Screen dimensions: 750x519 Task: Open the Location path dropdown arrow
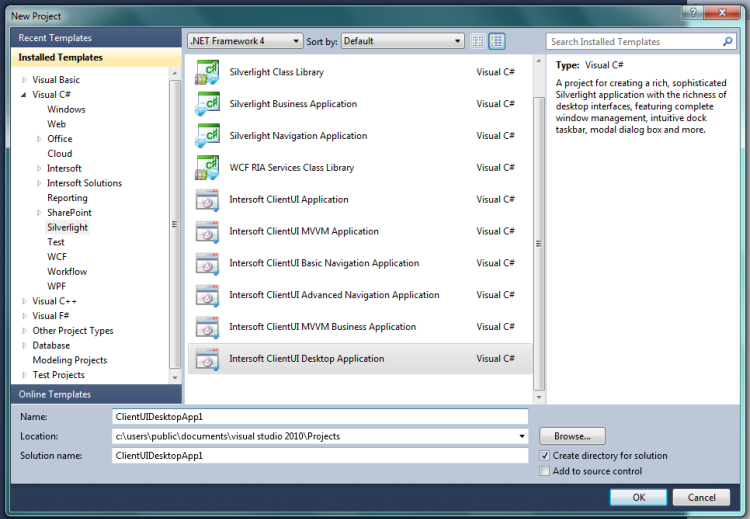(522, 436)
